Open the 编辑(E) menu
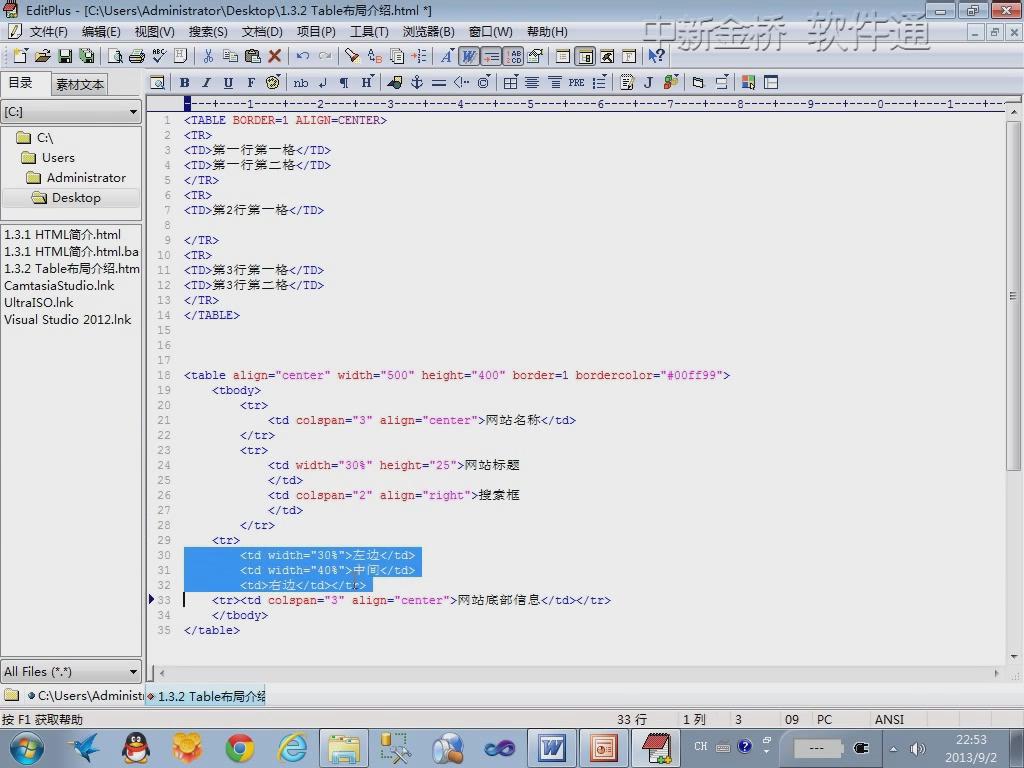The width and height of the screenshot is (1024, 768). 101,31
